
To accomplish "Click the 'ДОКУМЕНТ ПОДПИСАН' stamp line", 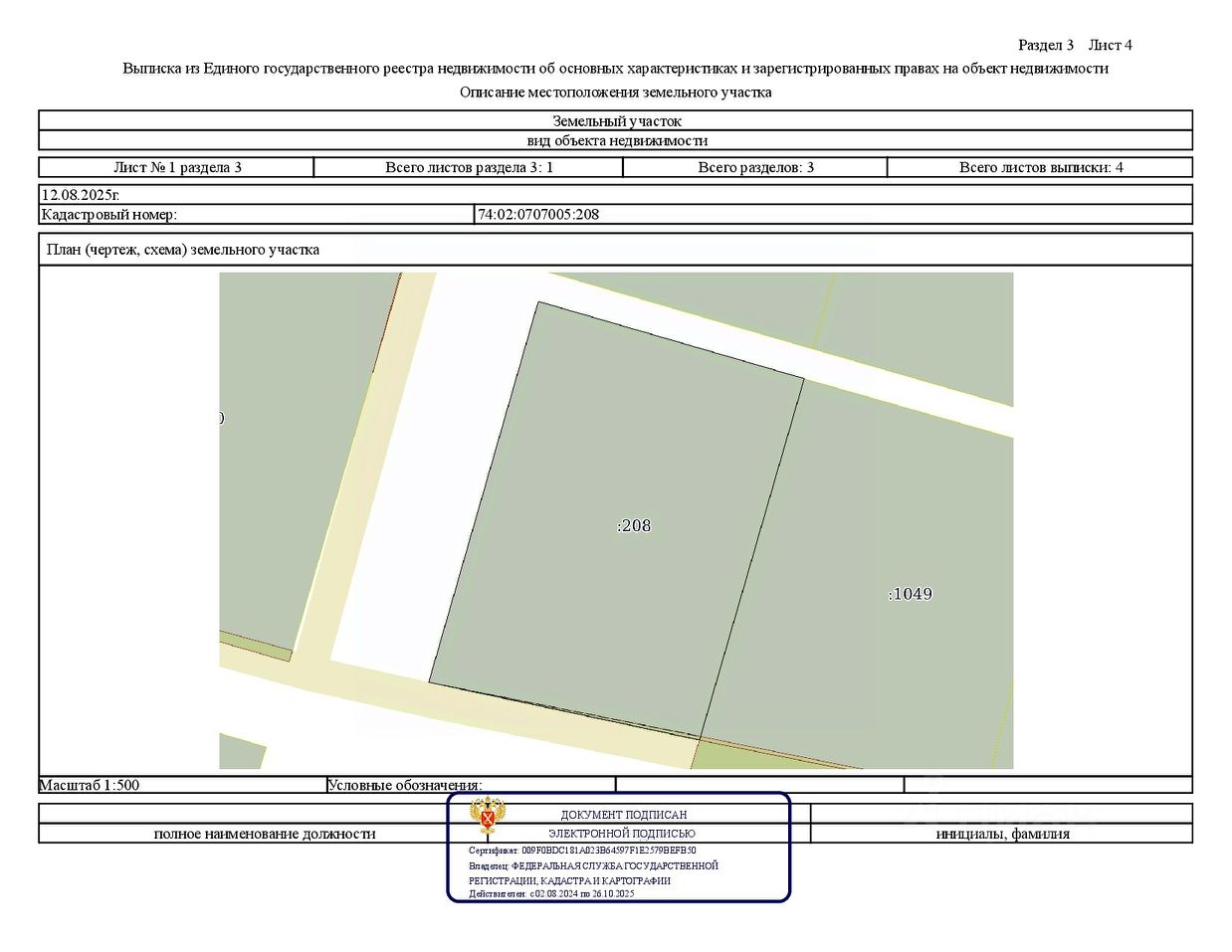I will [624, 815].
